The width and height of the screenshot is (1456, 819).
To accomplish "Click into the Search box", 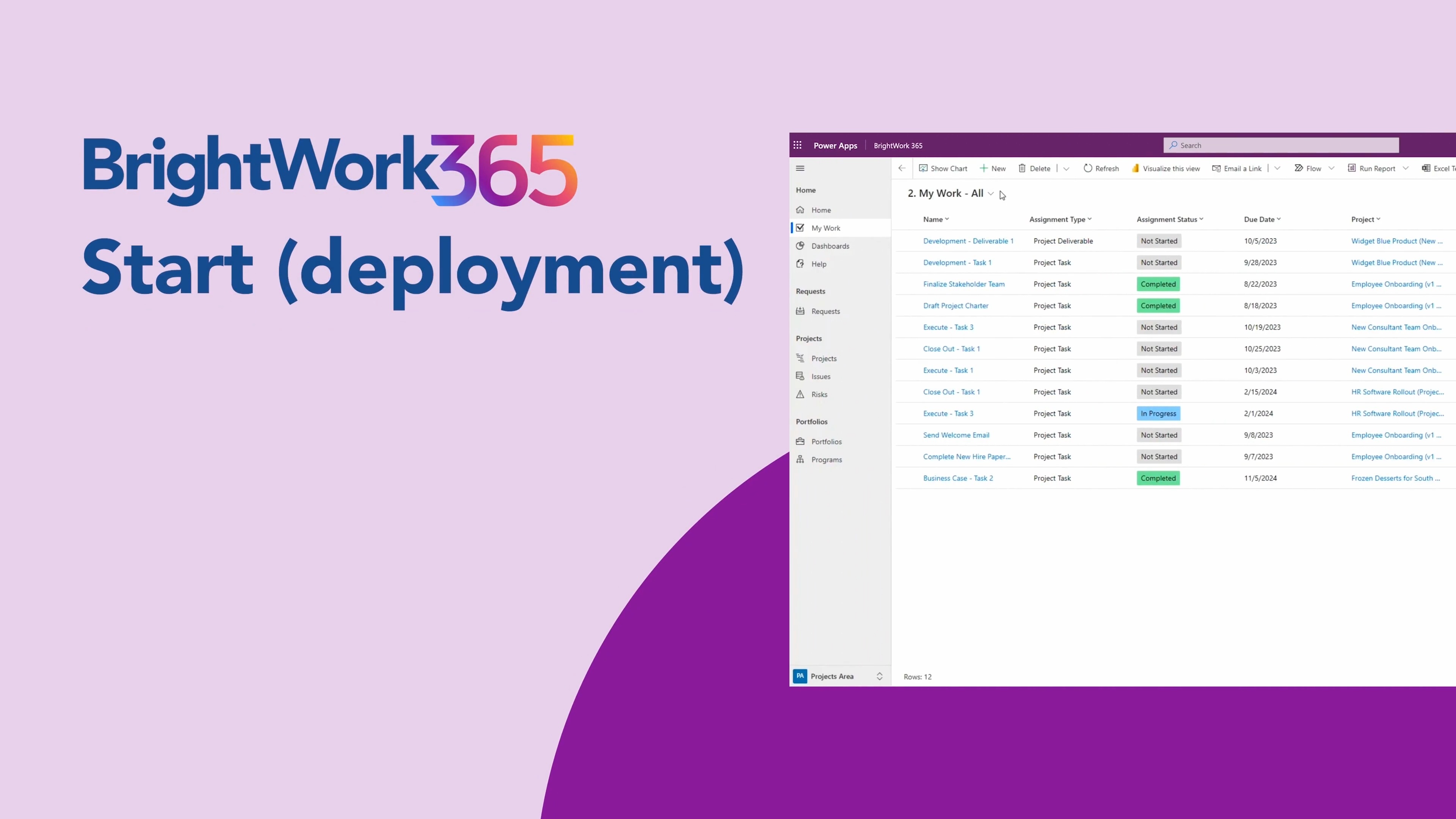I will (1281, 145).
